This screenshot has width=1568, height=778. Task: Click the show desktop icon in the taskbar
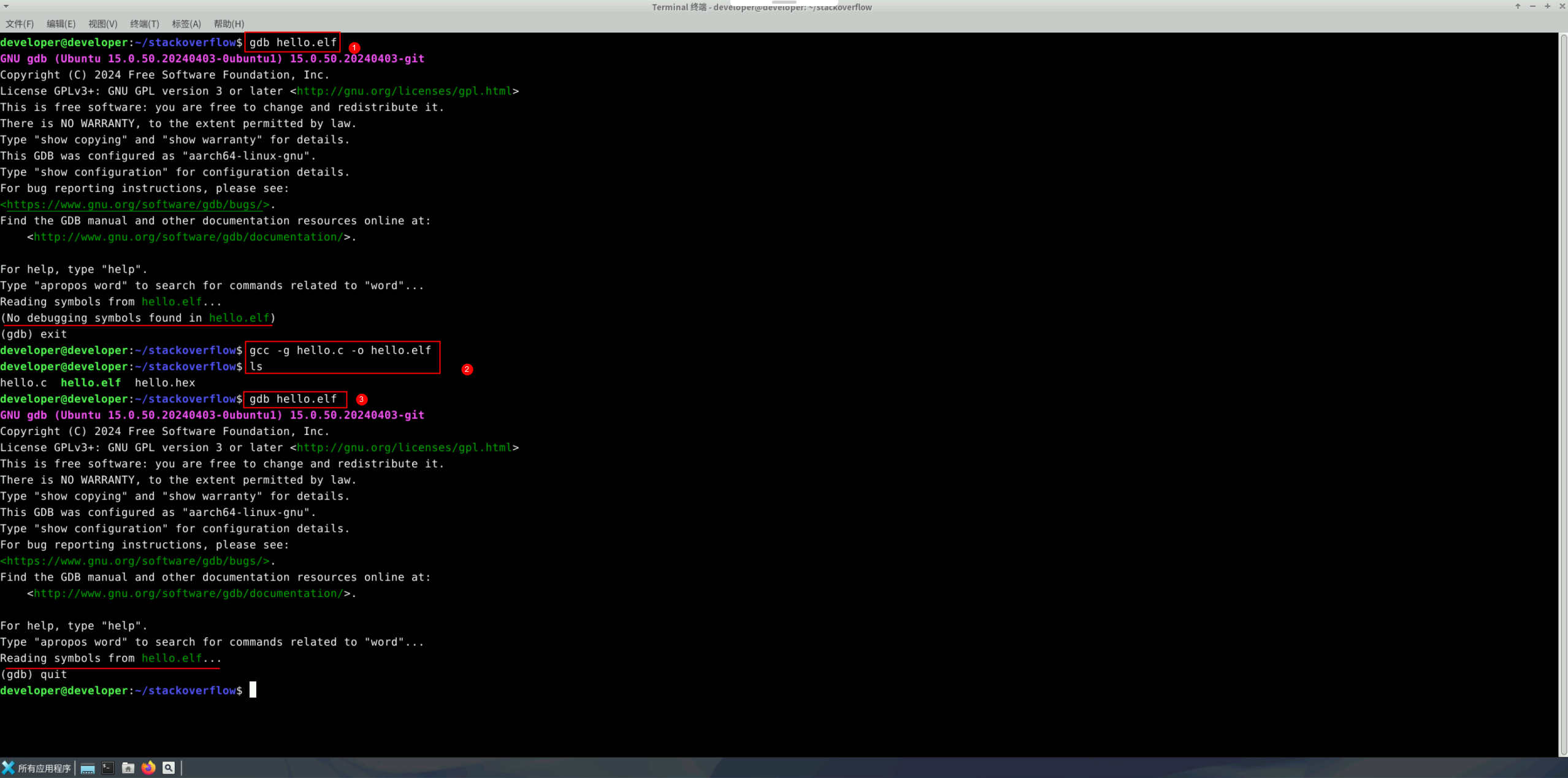pos(88,768)
